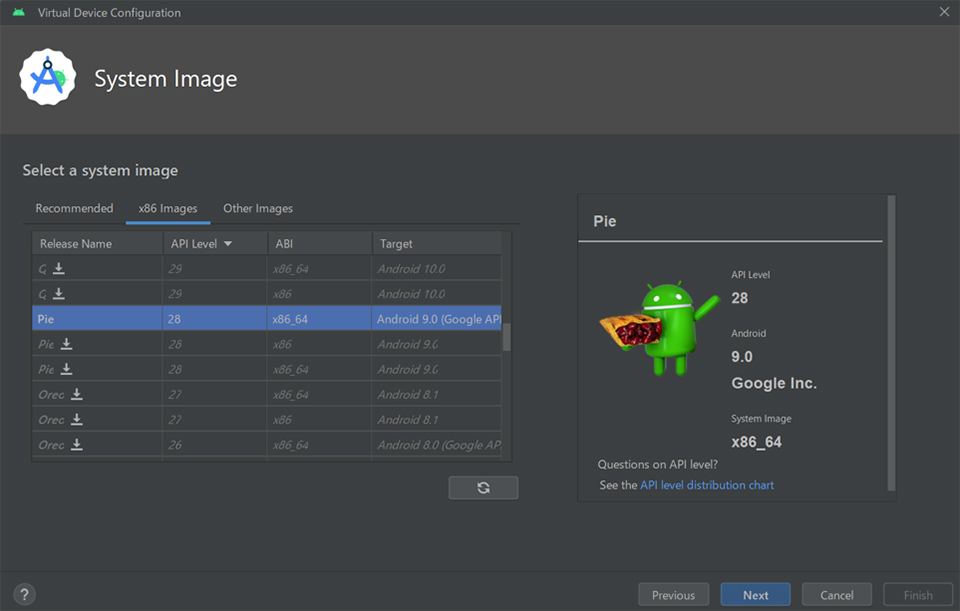This screenshot has width=960, height=611.
Task: Download the Pie API 28 x86 image
Action: (66, 344)
